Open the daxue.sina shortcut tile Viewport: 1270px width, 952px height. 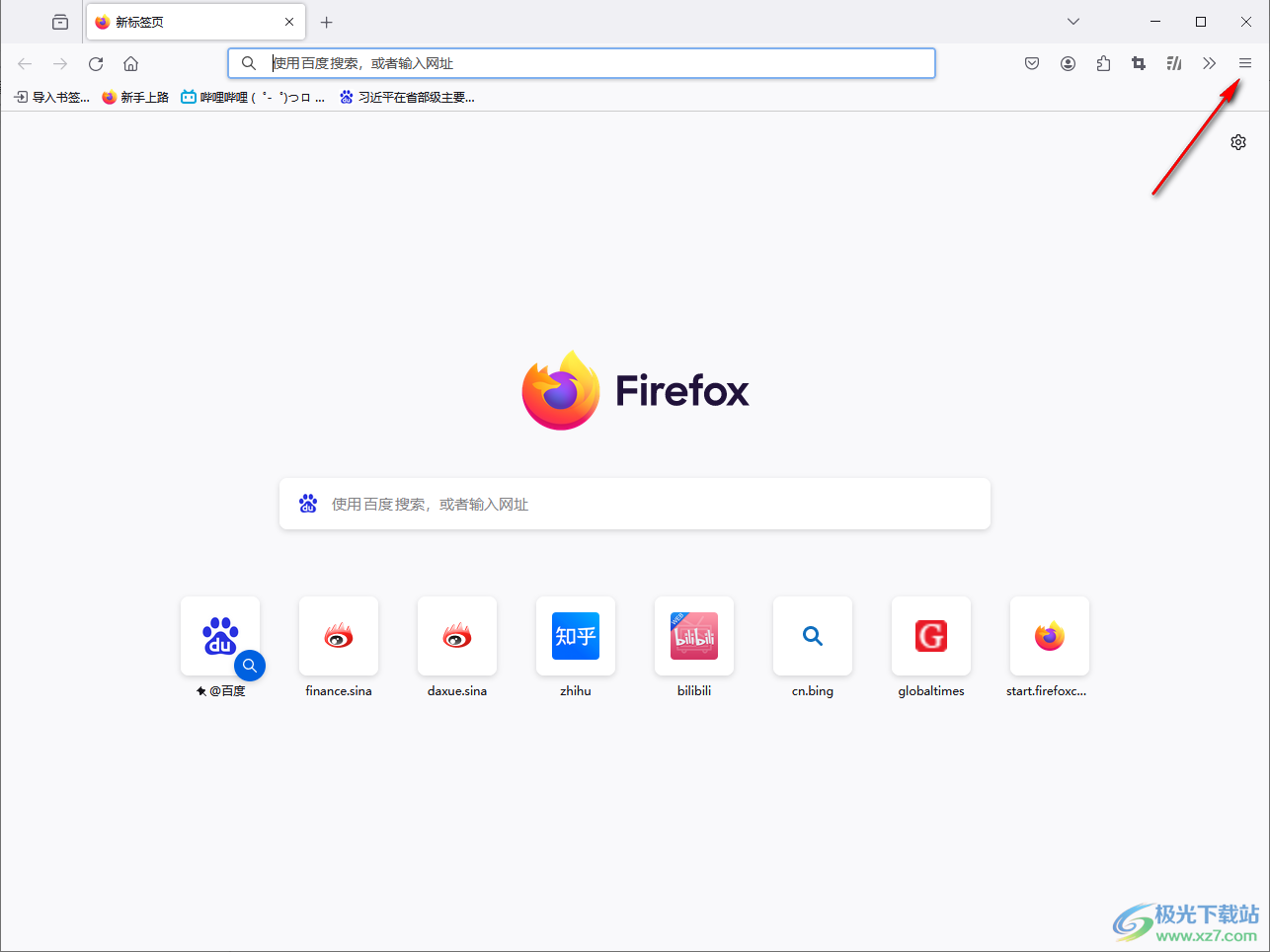pyautogui.click(x=457, y=636)
